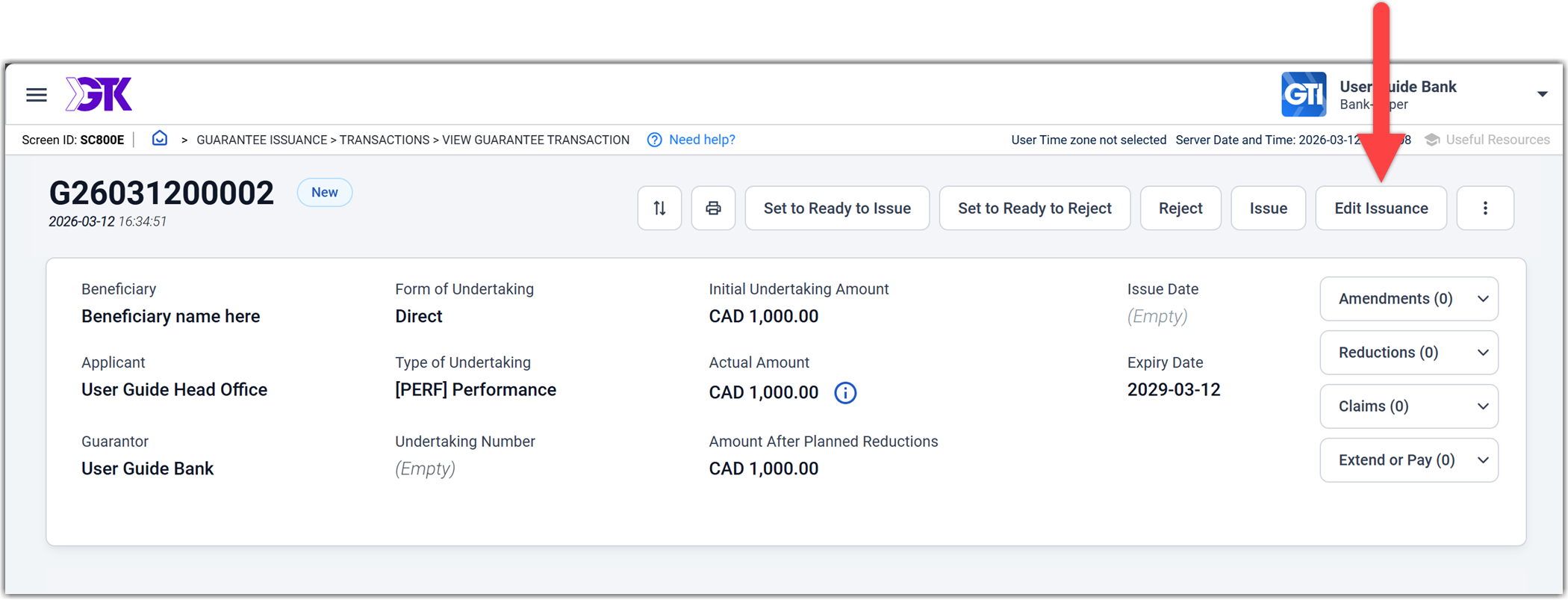Click Actual Amount CAD 1,000.00 value
This screenshot has width=1568, height=600.
[x=764, y=393]
